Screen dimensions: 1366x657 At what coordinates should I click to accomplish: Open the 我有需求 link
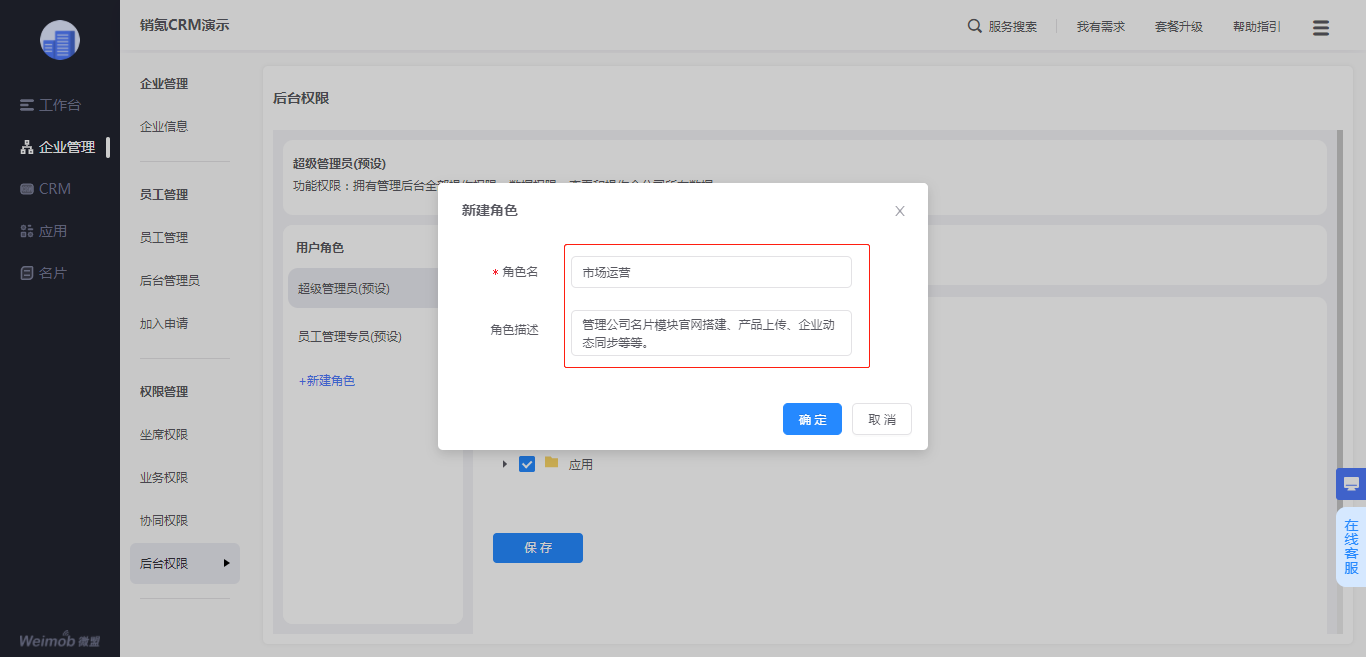tap(1101, 27)
